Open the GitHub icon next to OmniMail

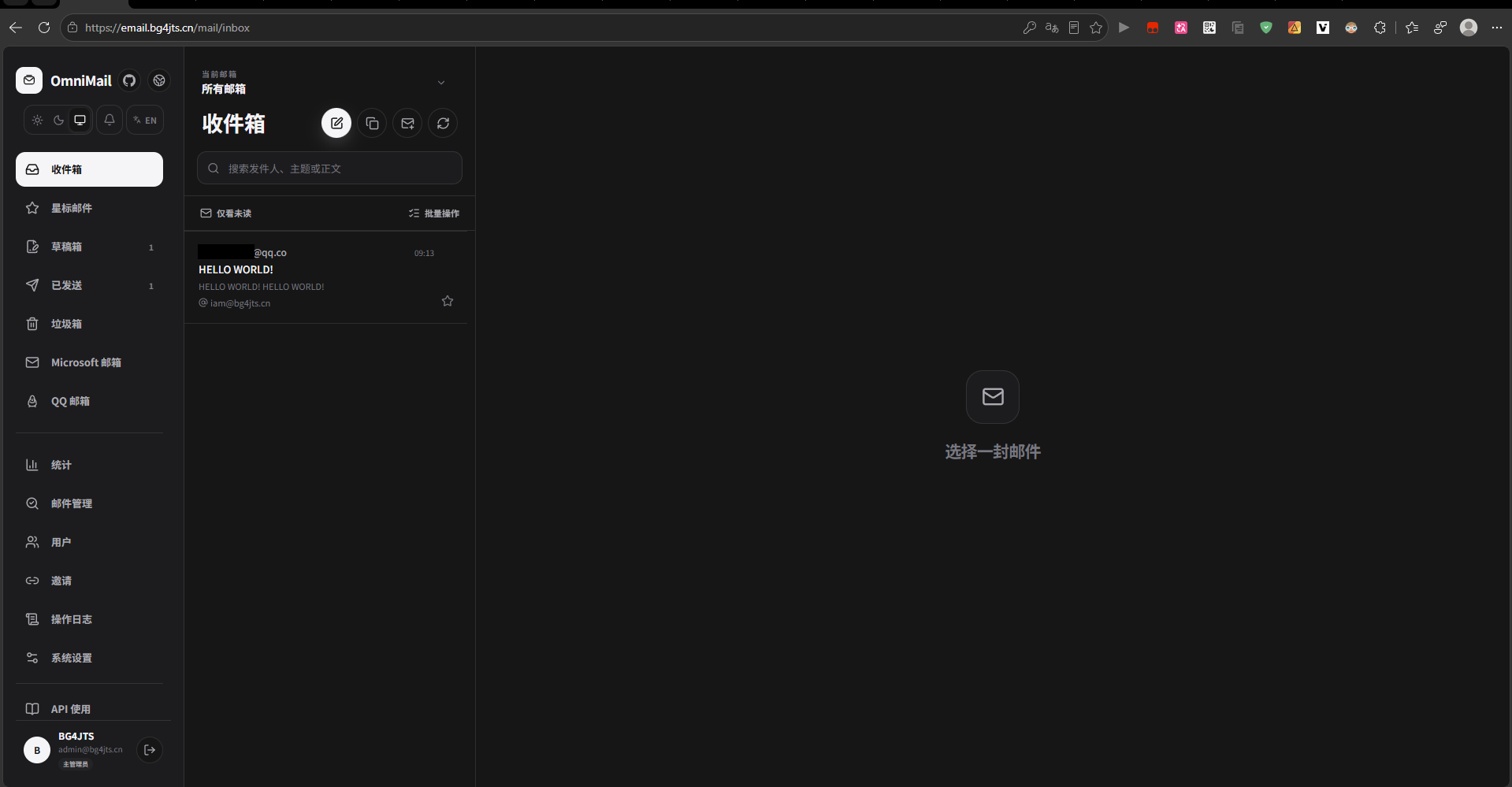(129, 80)
